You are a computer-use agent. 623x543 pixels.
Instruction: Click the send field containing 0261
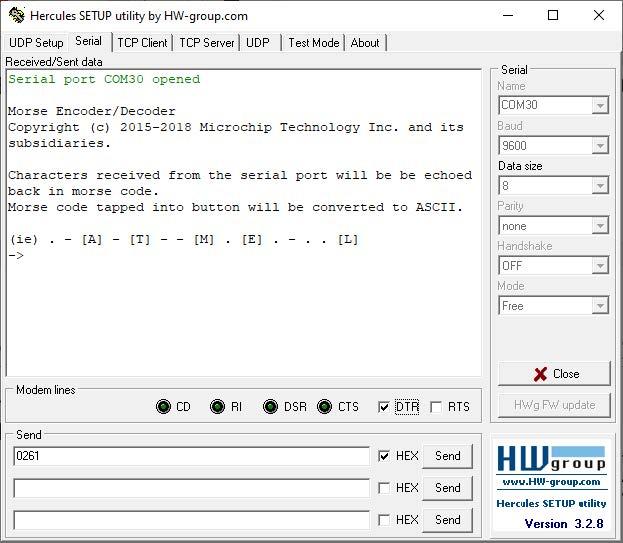192,456
